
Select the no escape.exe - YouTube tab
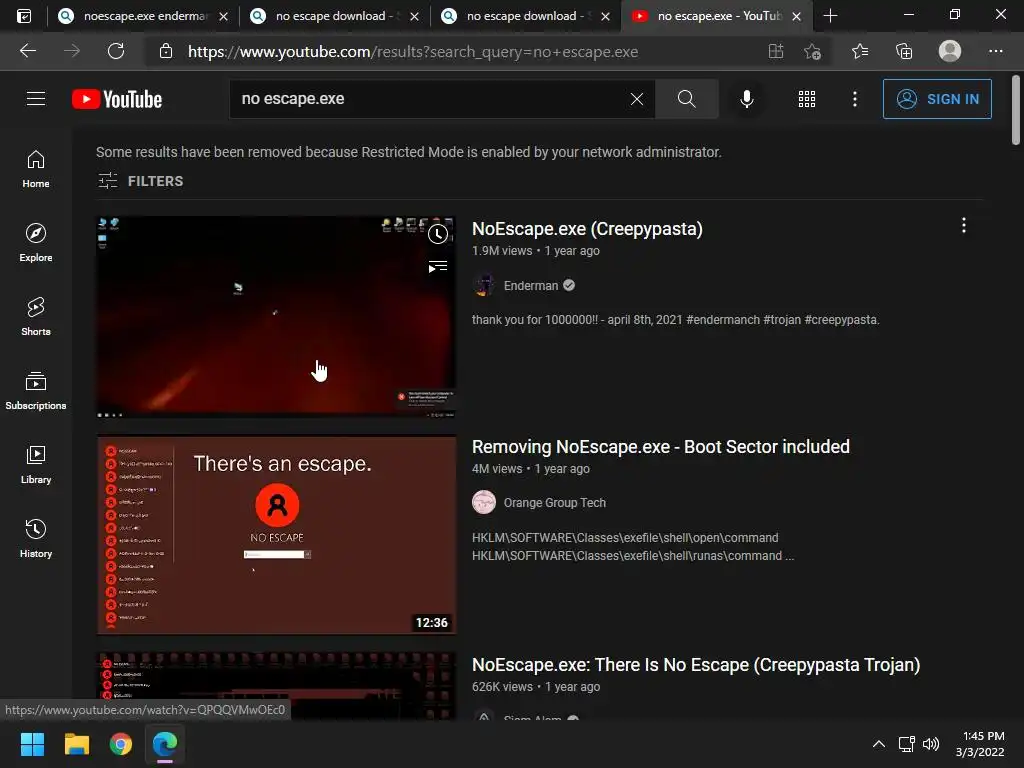click(716, 16)
